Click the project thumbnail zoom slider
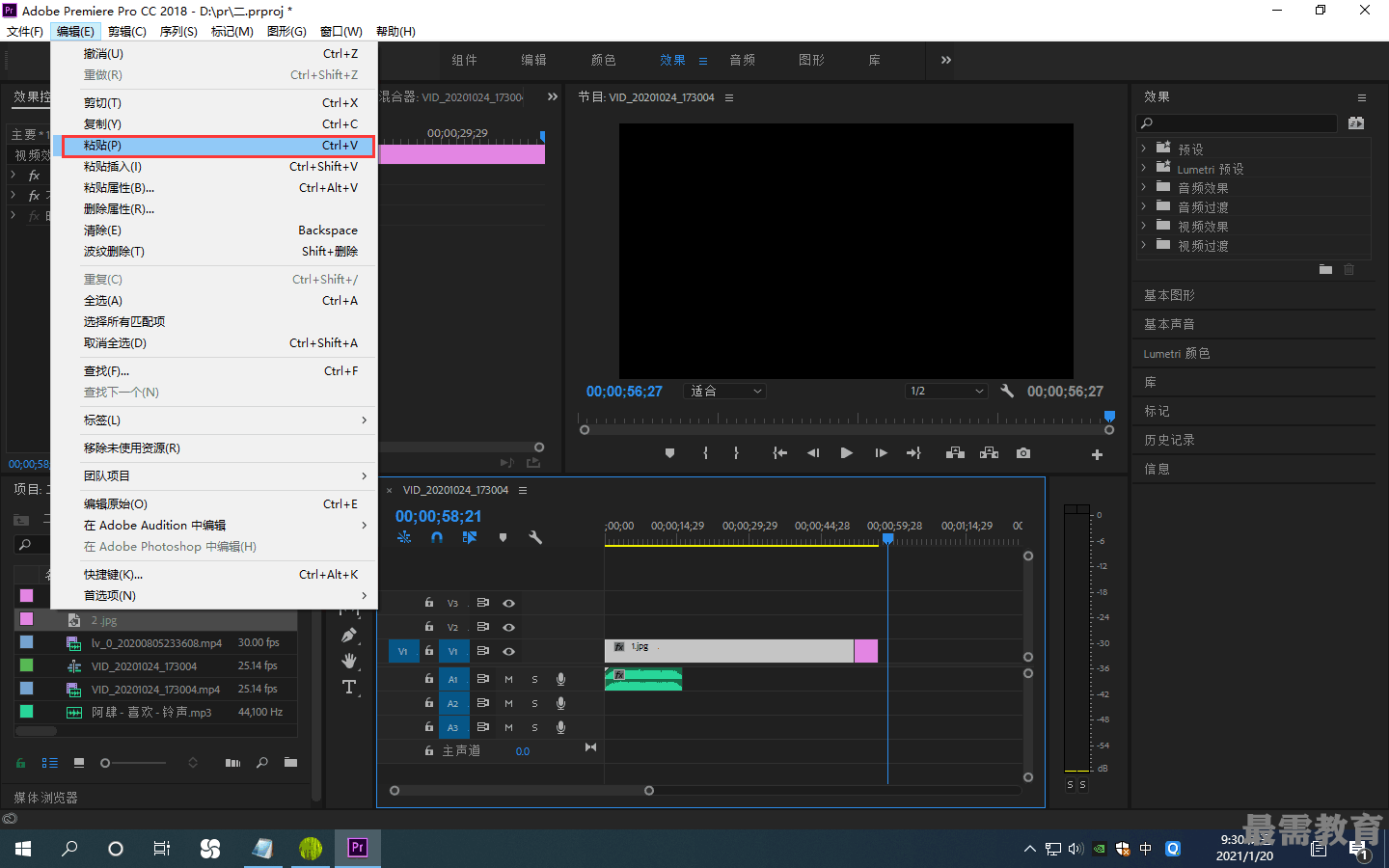Viewport: 1389px width, 868px height. point(133,763)
